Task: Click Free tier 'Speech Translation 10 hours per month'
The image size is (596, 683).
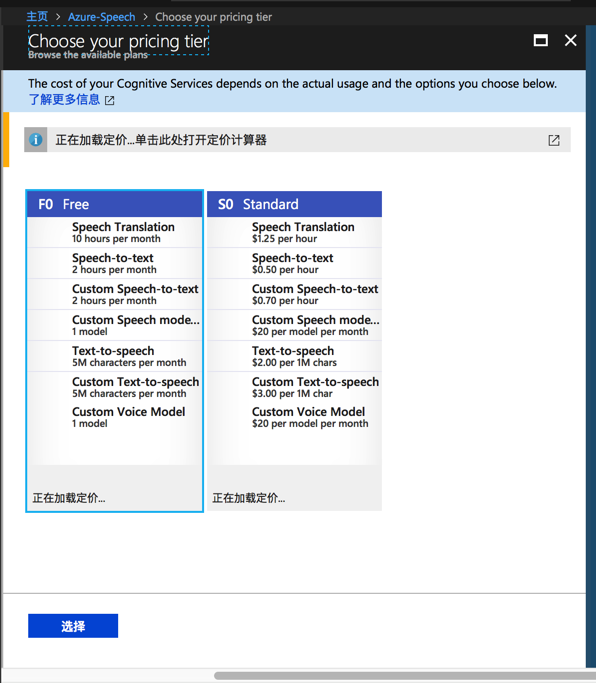Action: 115,233
